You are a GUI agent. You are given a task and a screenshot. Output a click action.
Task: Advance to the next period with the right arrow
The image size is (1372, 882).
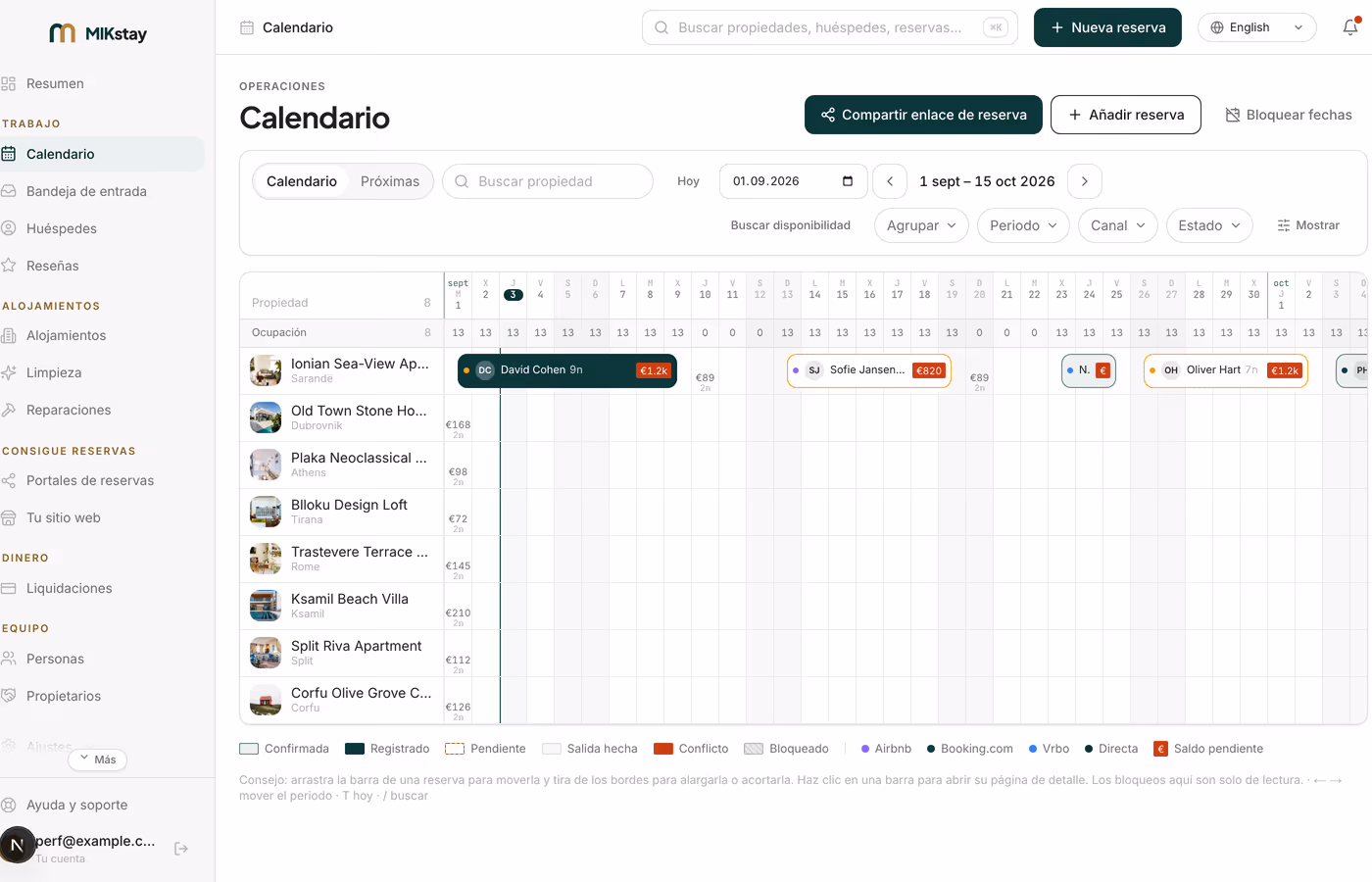point(1084,181)
